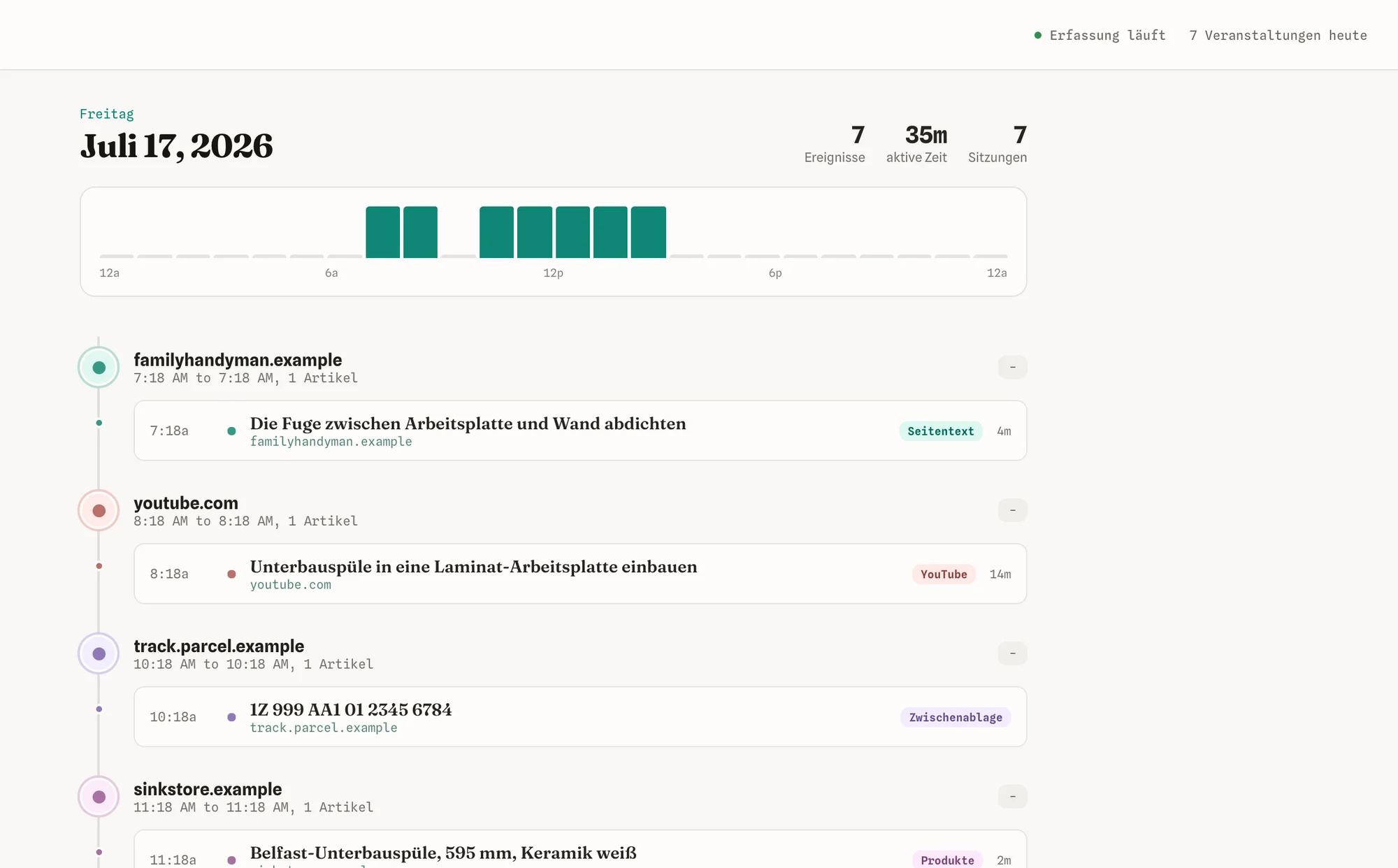Collapse the youtube.com session group
1398x868 pixels.
tap(1012, 510)
